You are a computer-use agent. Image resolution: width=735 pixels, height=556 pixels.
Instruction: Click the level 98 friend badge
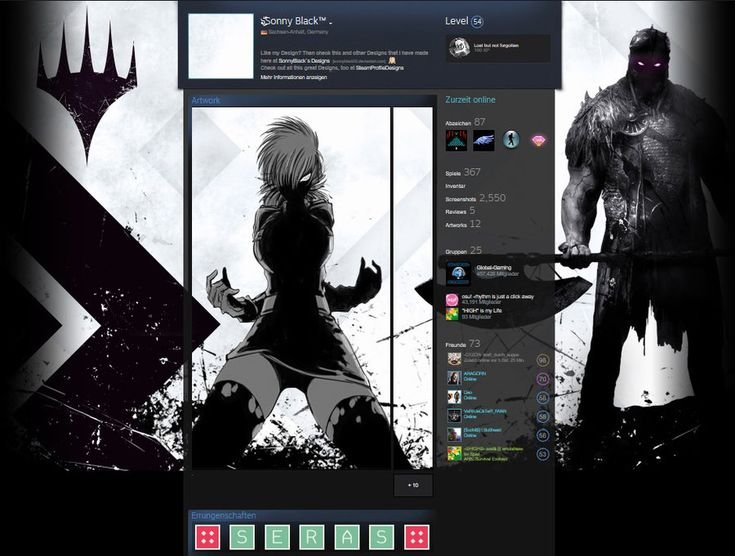pyautogui.click(x=542, y=360)
